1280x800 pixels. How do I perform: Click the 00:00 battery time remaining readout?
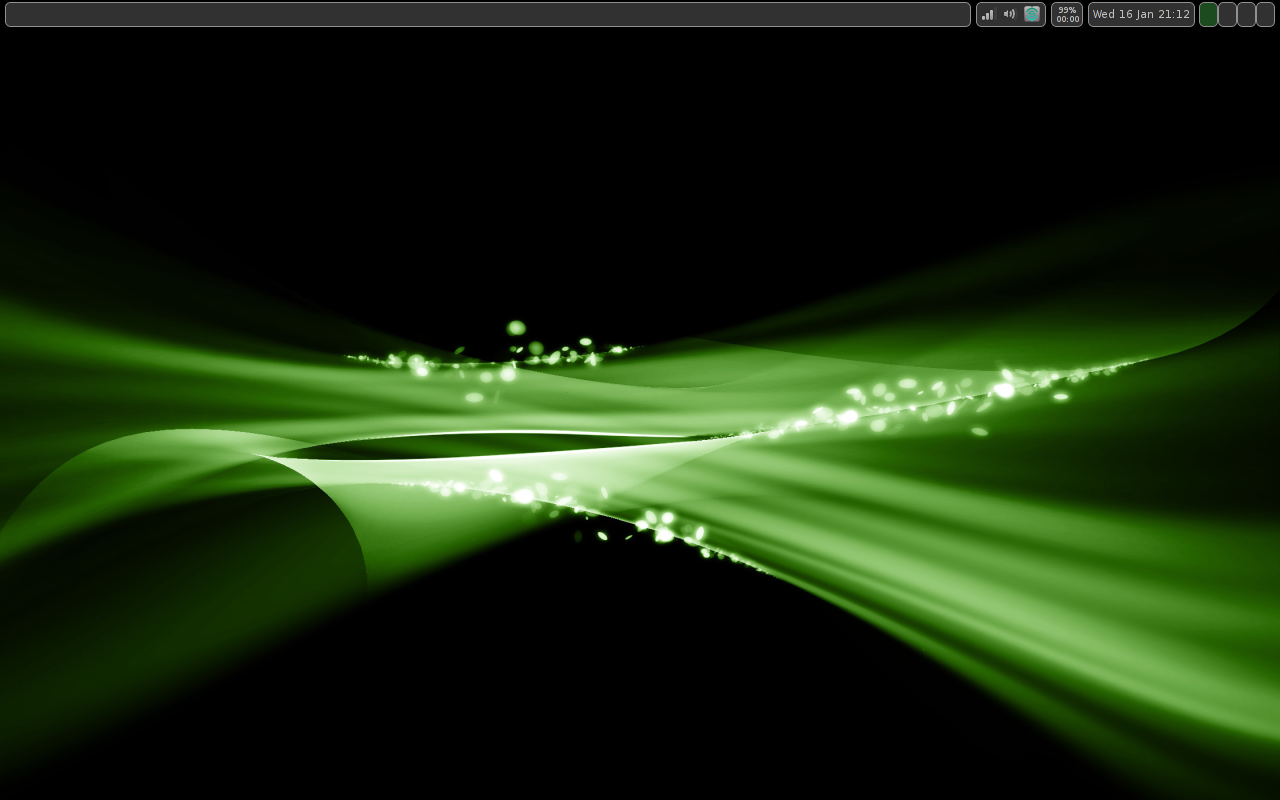(x=1067, y=19)
